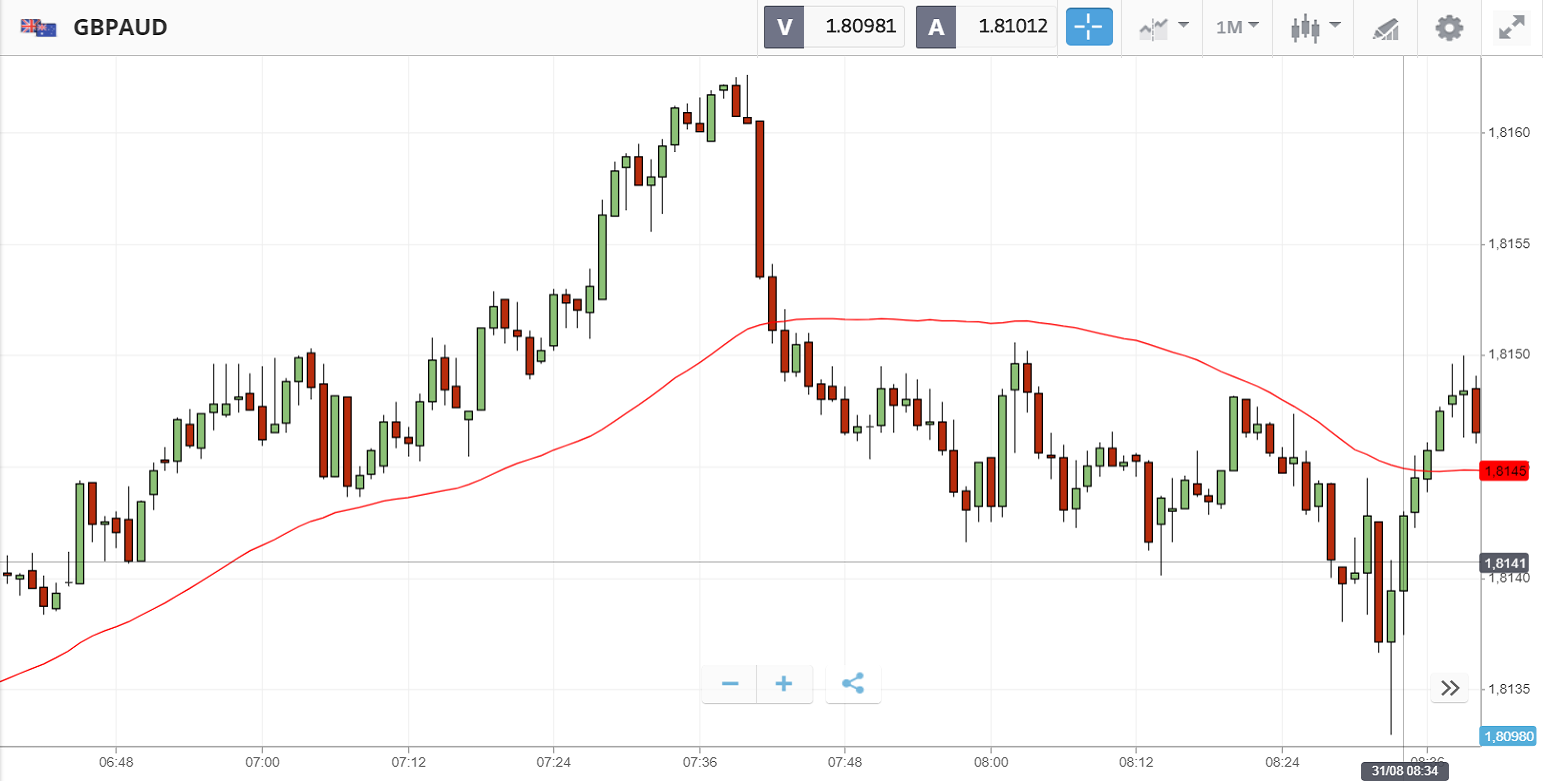Viewport: 1543px width, 781px height.
Task: Share the chart
Action: pyautogui.click(x=853, y=684)
